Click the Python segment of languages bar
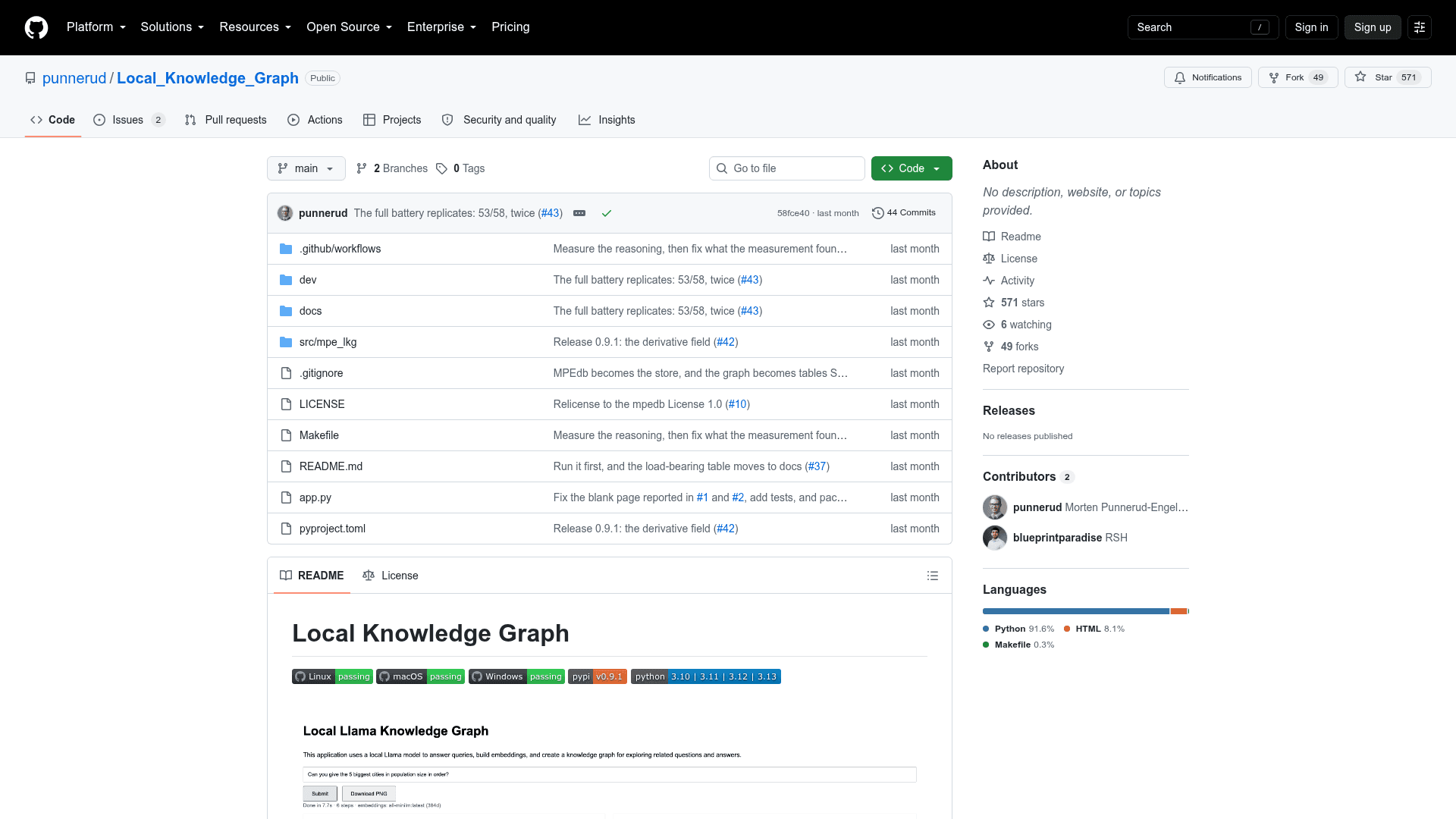Image resolution: width=1456 pixels, height=819 pixels. [1076, 611]
